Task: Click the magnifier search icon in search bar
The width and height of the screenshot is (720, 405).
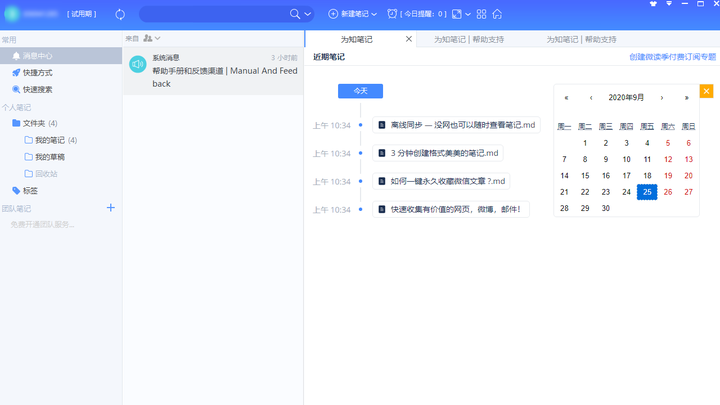Action: click(295, 14)
